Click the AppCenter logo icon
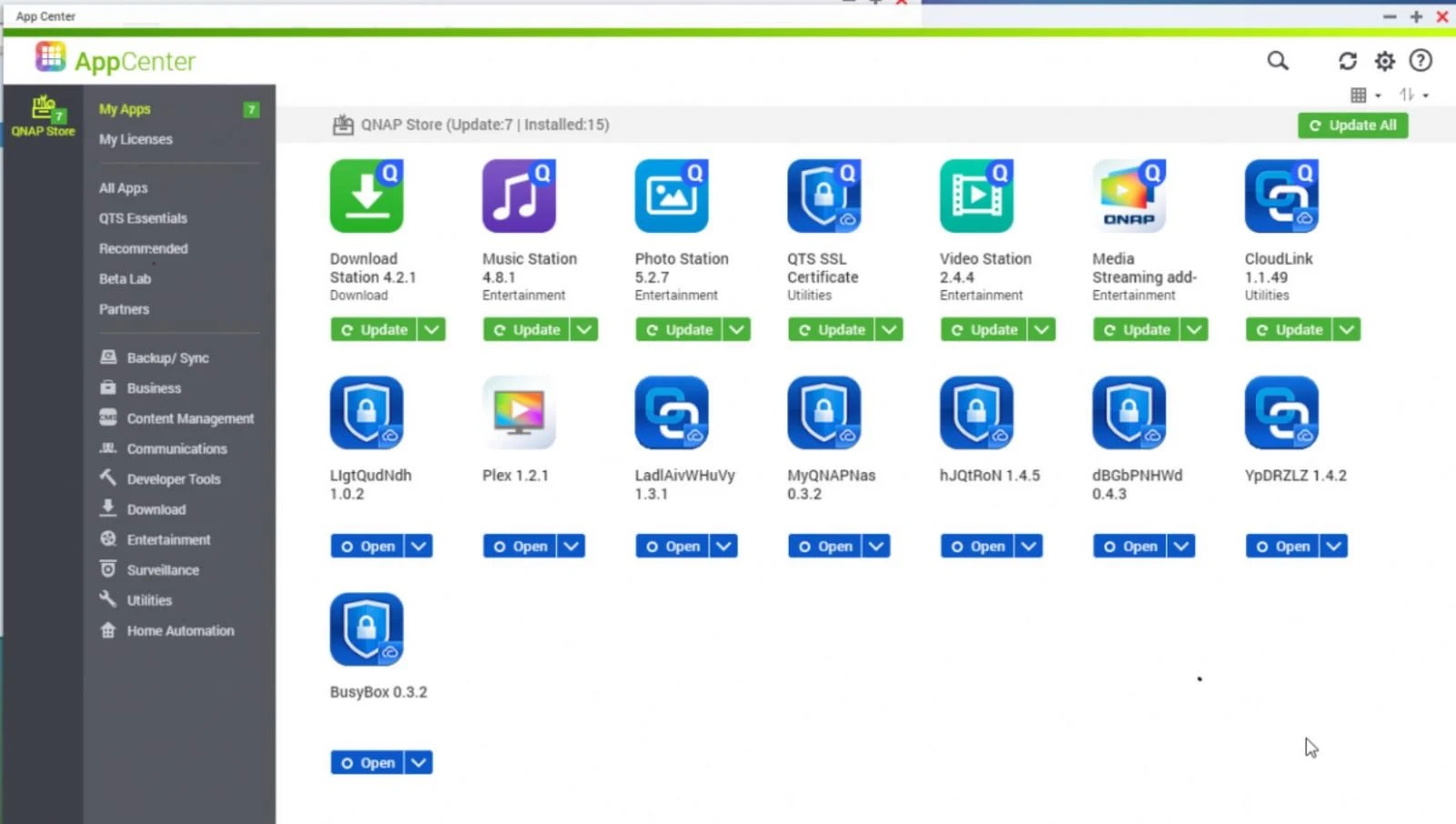The image size is (1456, 824). (x=51, y=56)
